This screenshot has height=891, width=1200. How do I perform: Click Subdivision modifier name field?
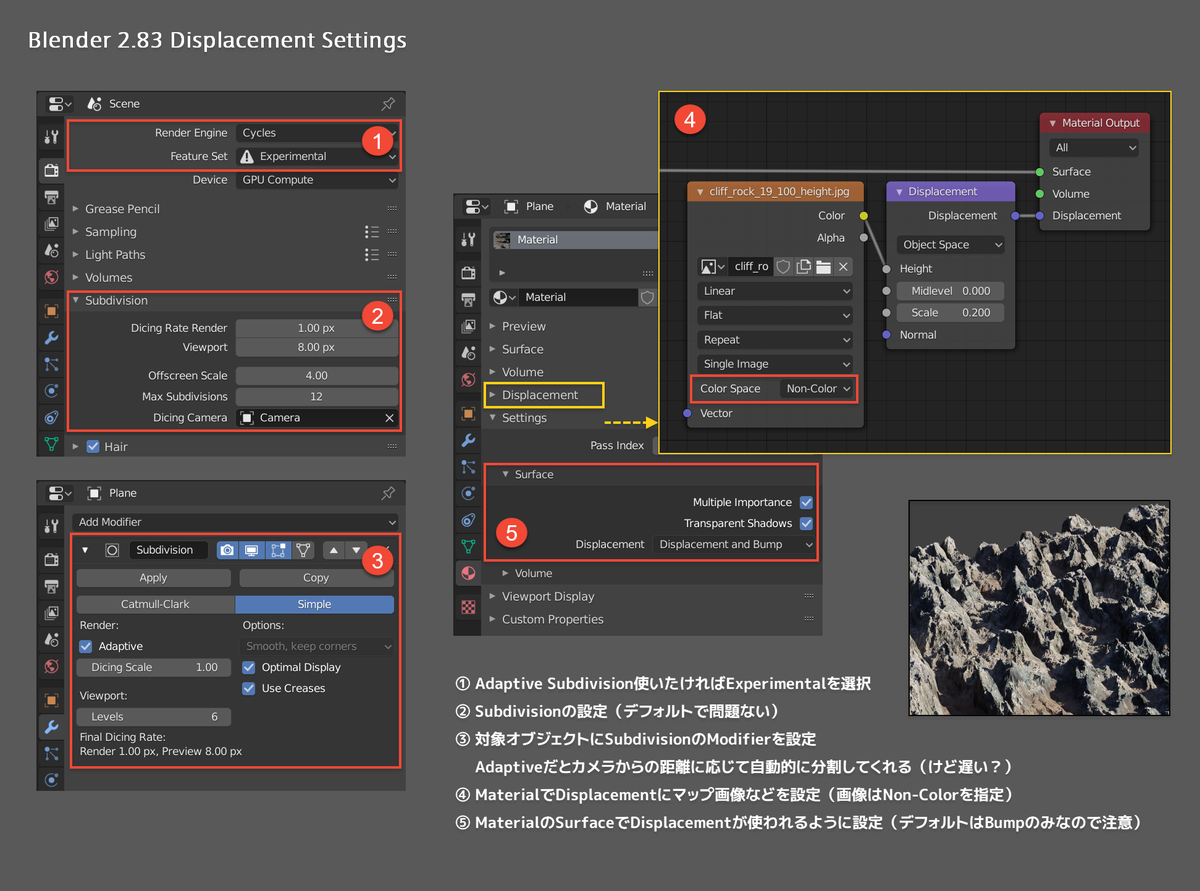168,550
